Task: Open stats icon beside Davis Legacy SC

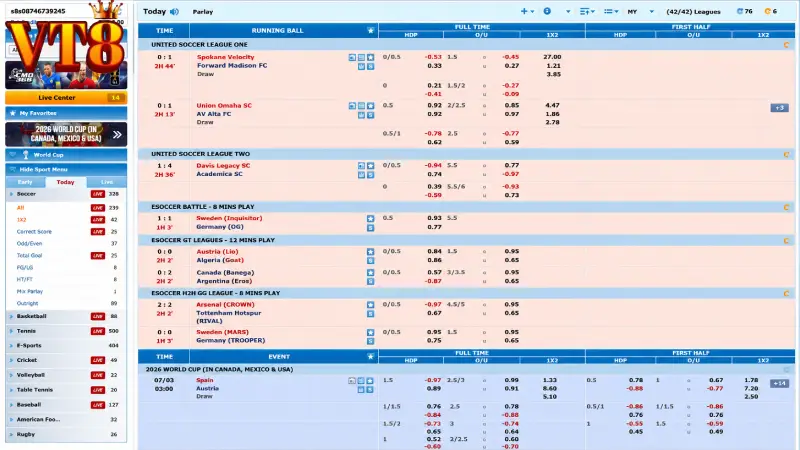Action: [361, 166]
